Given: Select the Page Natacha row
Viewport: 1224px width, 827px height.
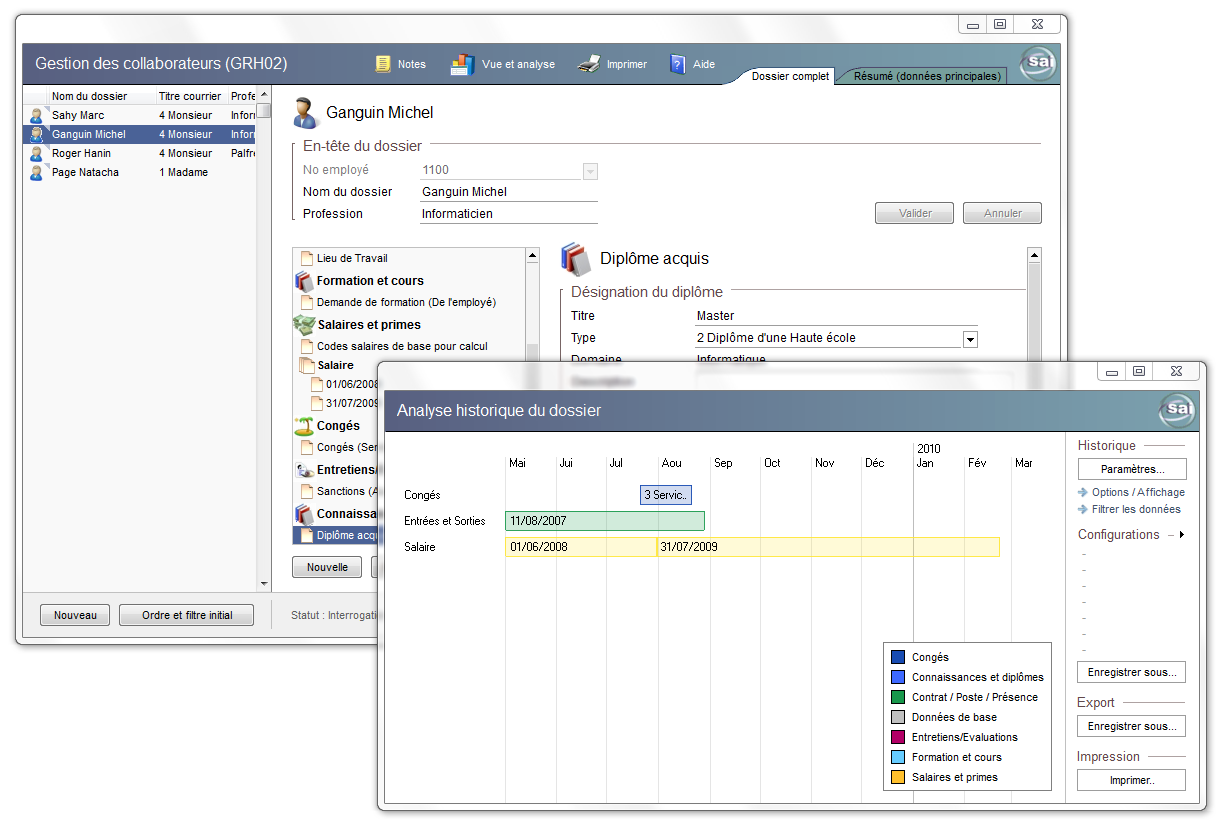Looking at the screenshot, I should [85, 172].
